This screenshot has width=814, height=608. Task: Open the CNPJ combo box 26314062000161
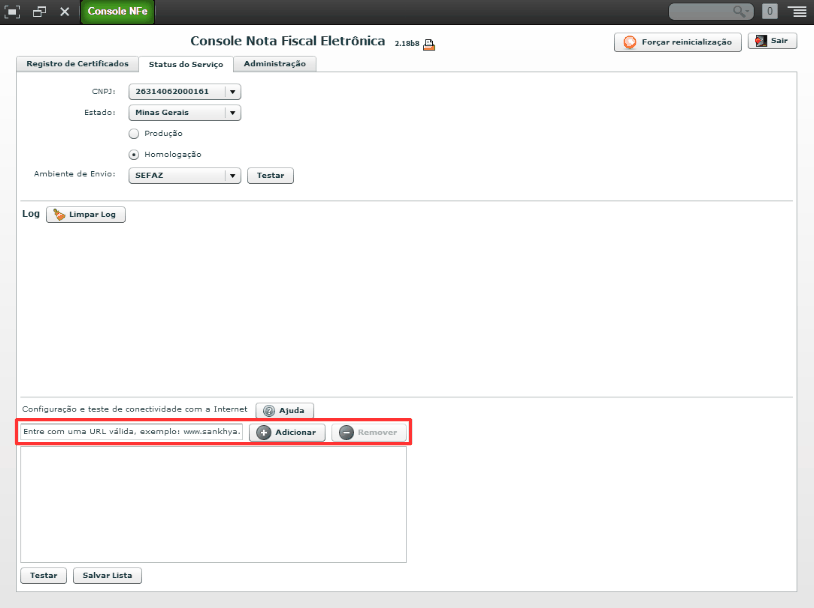184,91
